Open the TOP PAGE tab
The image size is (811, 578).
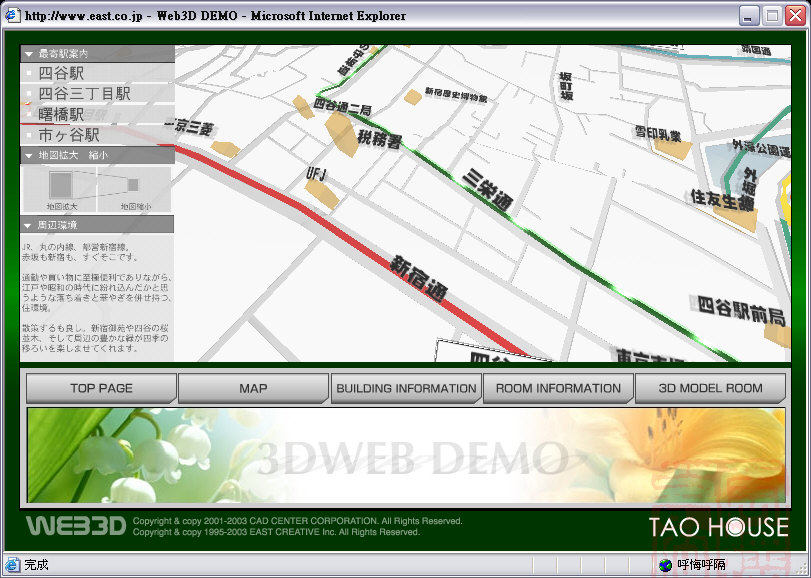[x=101, y=388]
